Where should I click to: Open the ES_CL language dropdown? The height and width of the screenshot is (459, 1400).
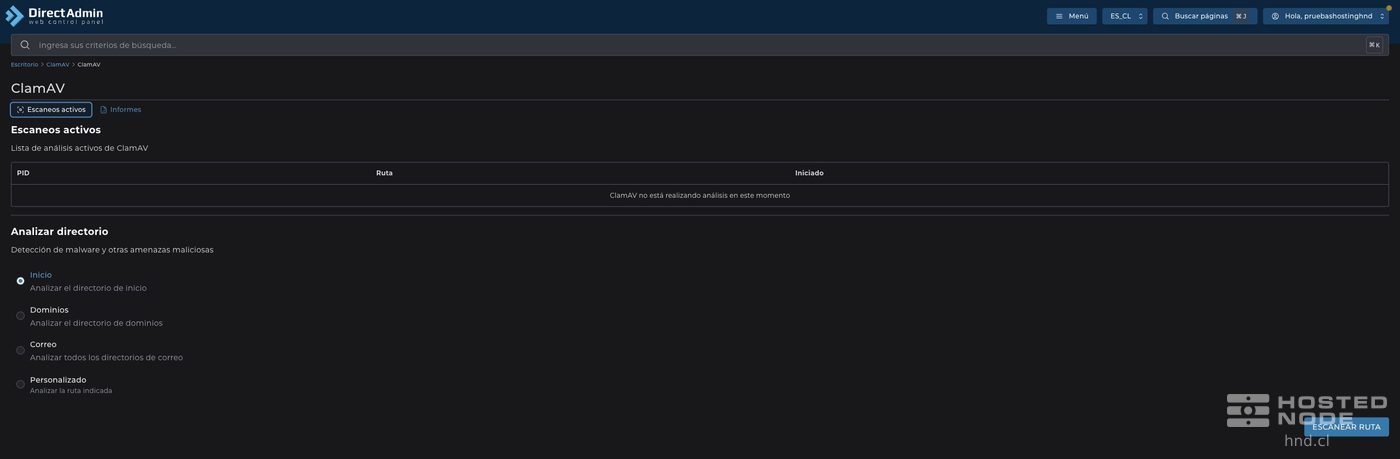[1125, 16]
